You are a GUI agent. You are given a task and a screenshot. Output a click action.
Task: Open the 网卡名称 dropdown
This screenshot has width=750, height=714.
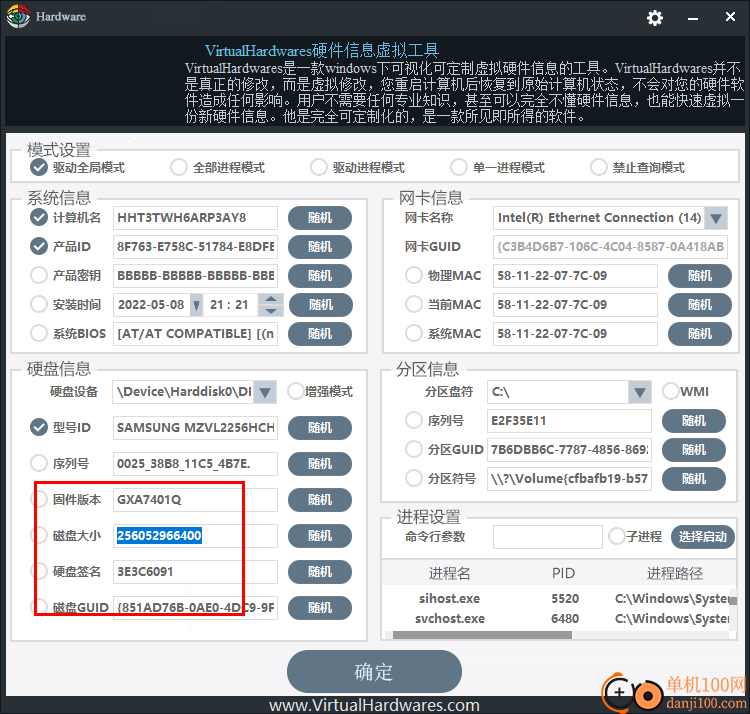(716, 218)
